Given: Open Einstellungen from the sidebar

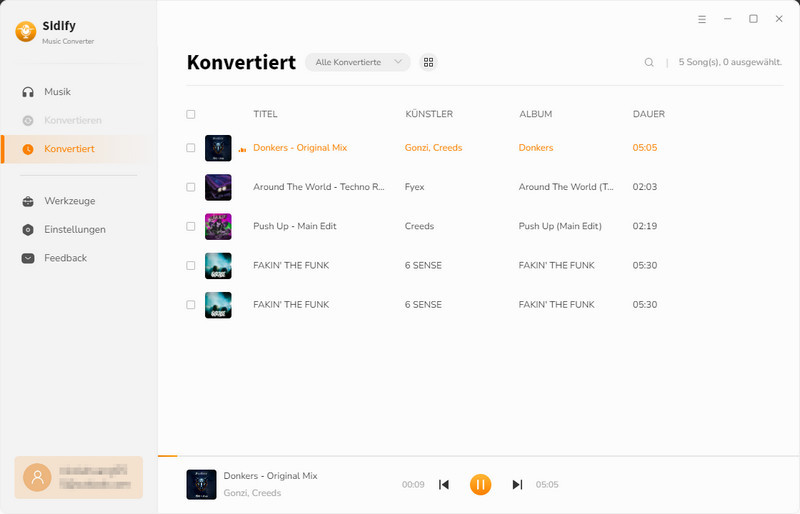Looking at the screenshot, I should click(79, 230).
